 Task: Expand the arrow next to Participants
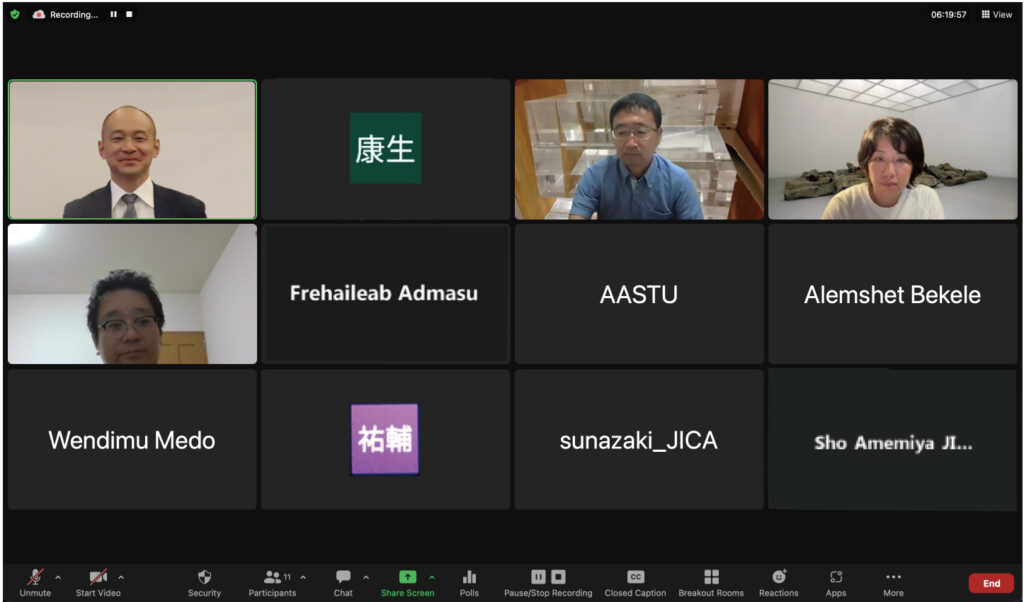[x=303, y=577]
